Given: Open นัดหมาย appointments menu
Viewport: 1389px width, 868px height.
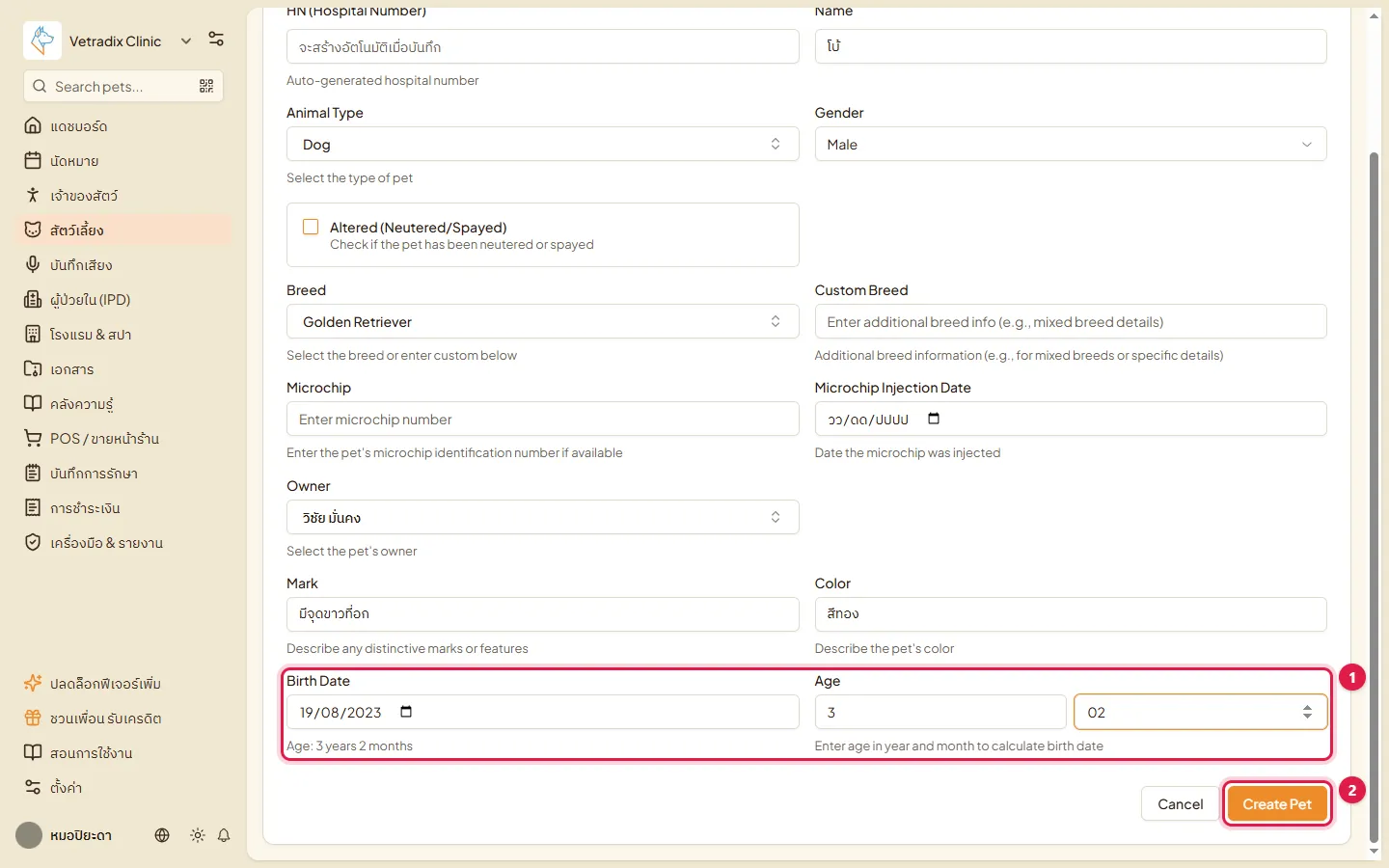Looking at the screenshot, I should (x=123, y=161).
